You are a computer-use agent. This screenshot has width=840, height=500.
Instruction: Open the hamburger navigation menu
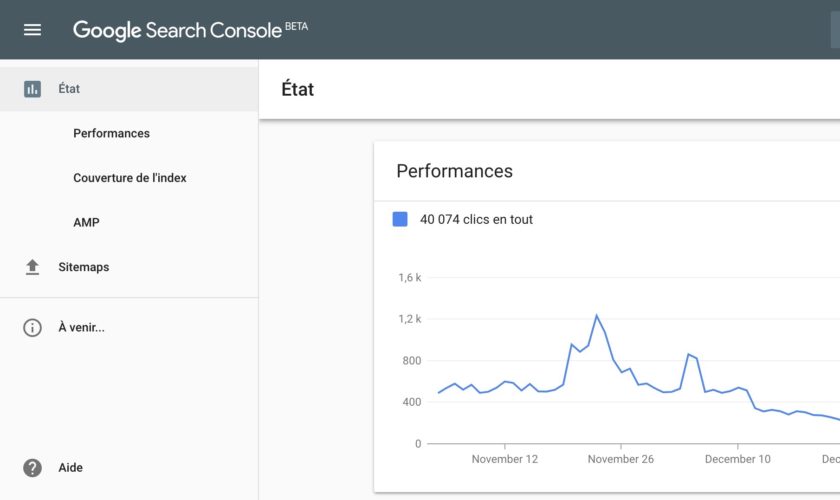(x=32, y=30)
